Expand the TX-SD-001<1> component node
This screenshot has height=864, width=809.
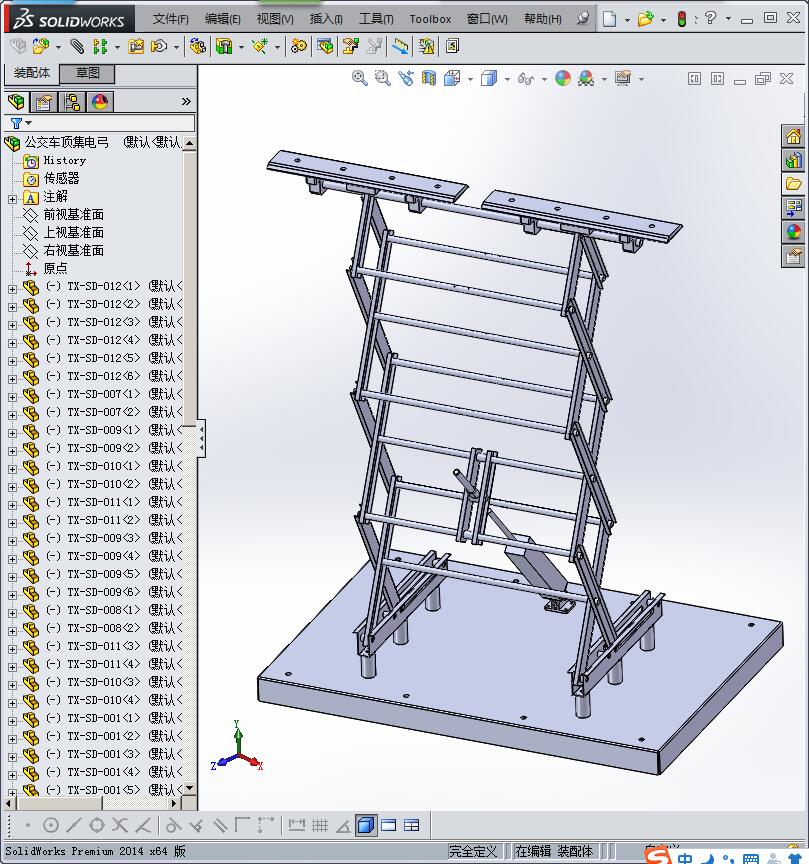click(x=12, y=720)
